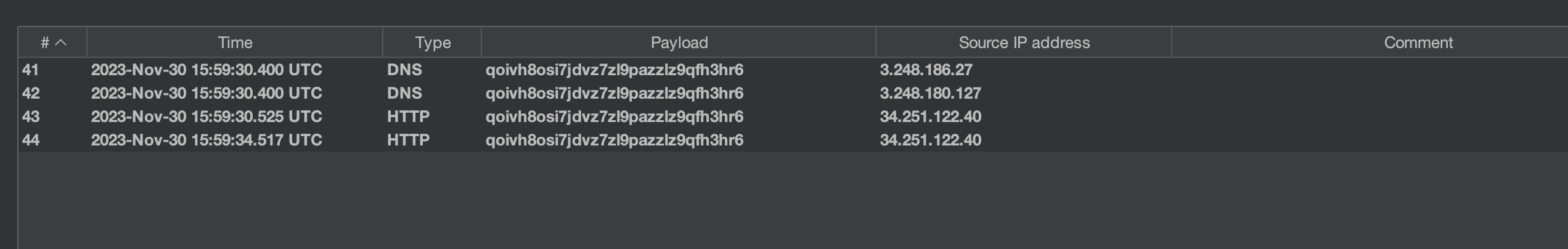Click the 15:59:34.517 UTC timestamp cell
Viewport: 1568px width, 249px height.
206,140
